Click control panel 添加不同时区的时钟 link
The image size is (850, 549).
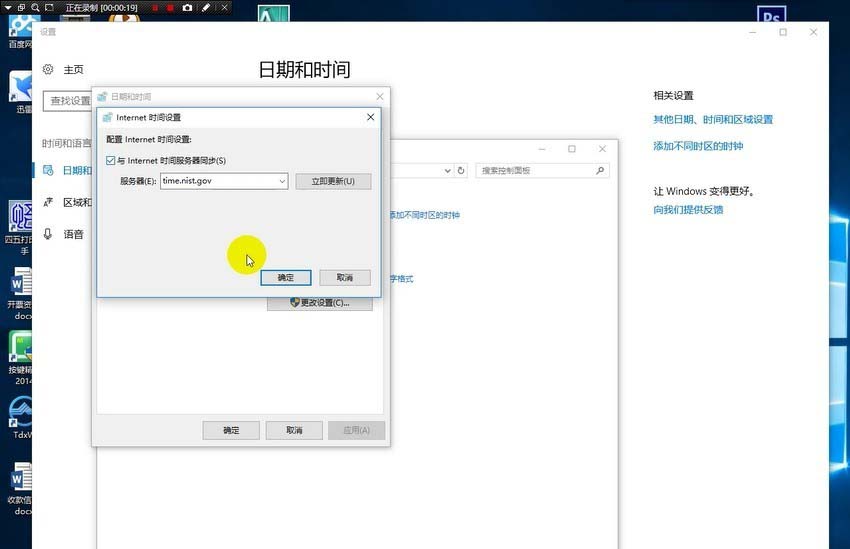pos(425,215)
